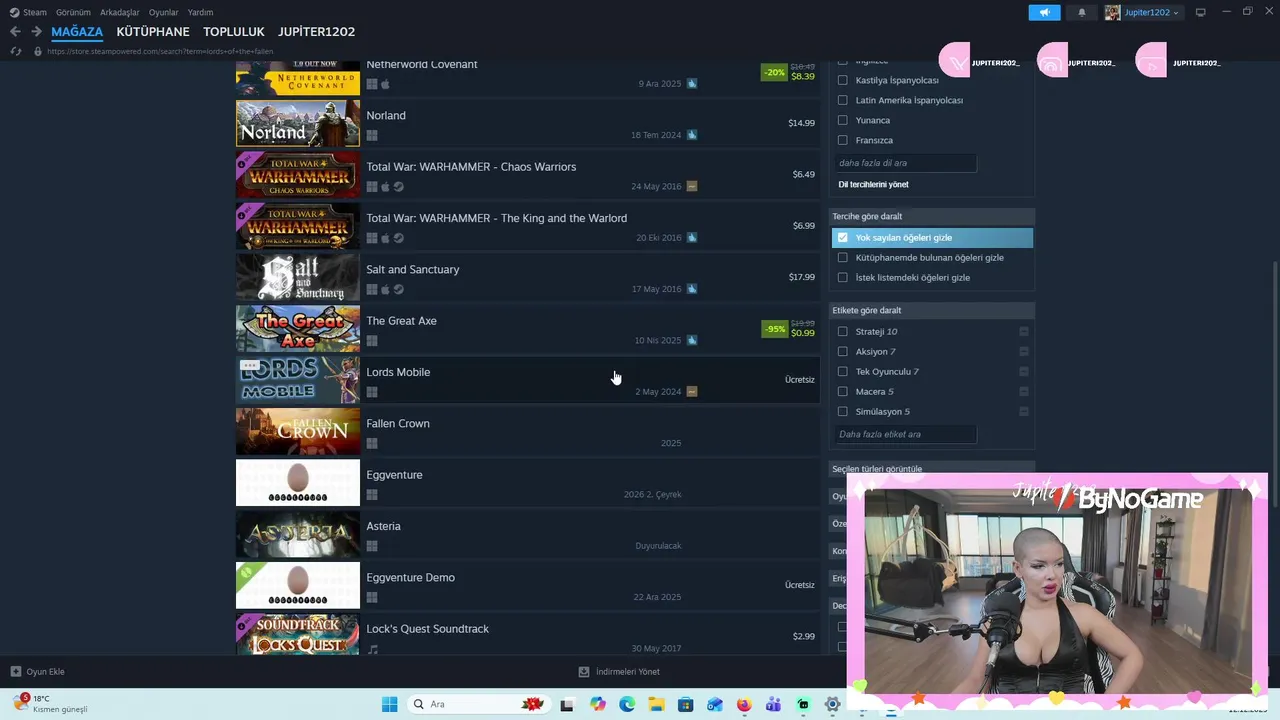This screenshot has height=720, width=1280.
Task: Click the Eggventure Demo thumbnail
Action: (x=298, y=585)
